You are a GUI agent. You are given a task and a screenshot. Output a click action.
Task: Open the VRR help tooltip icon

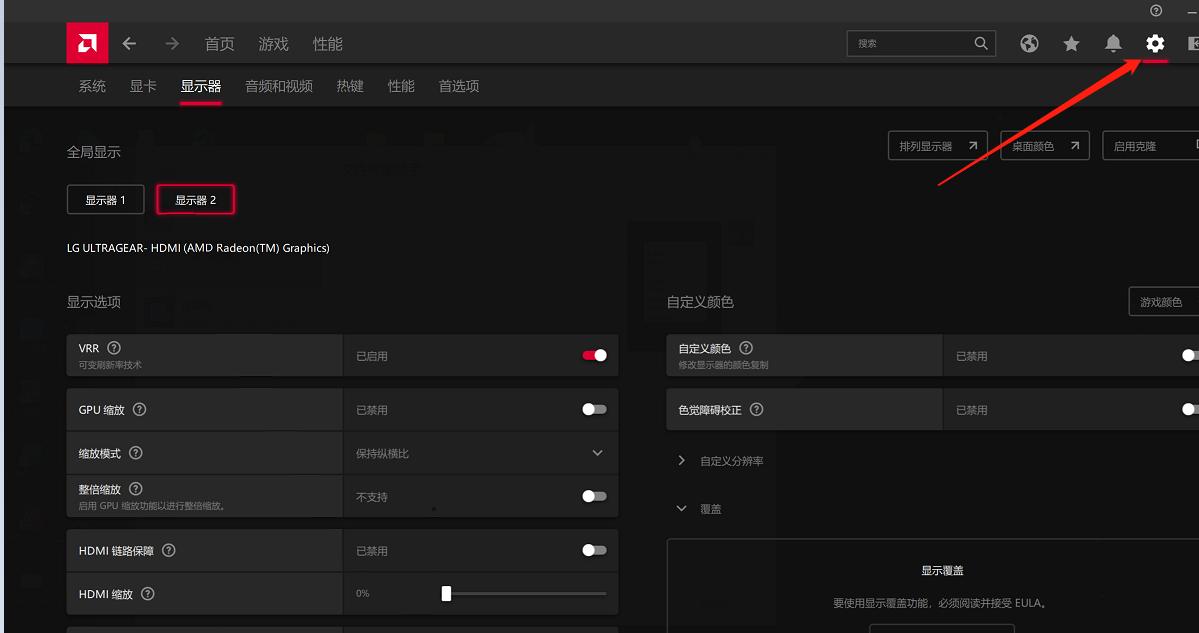pyautogui.click(x=112, y=348)
